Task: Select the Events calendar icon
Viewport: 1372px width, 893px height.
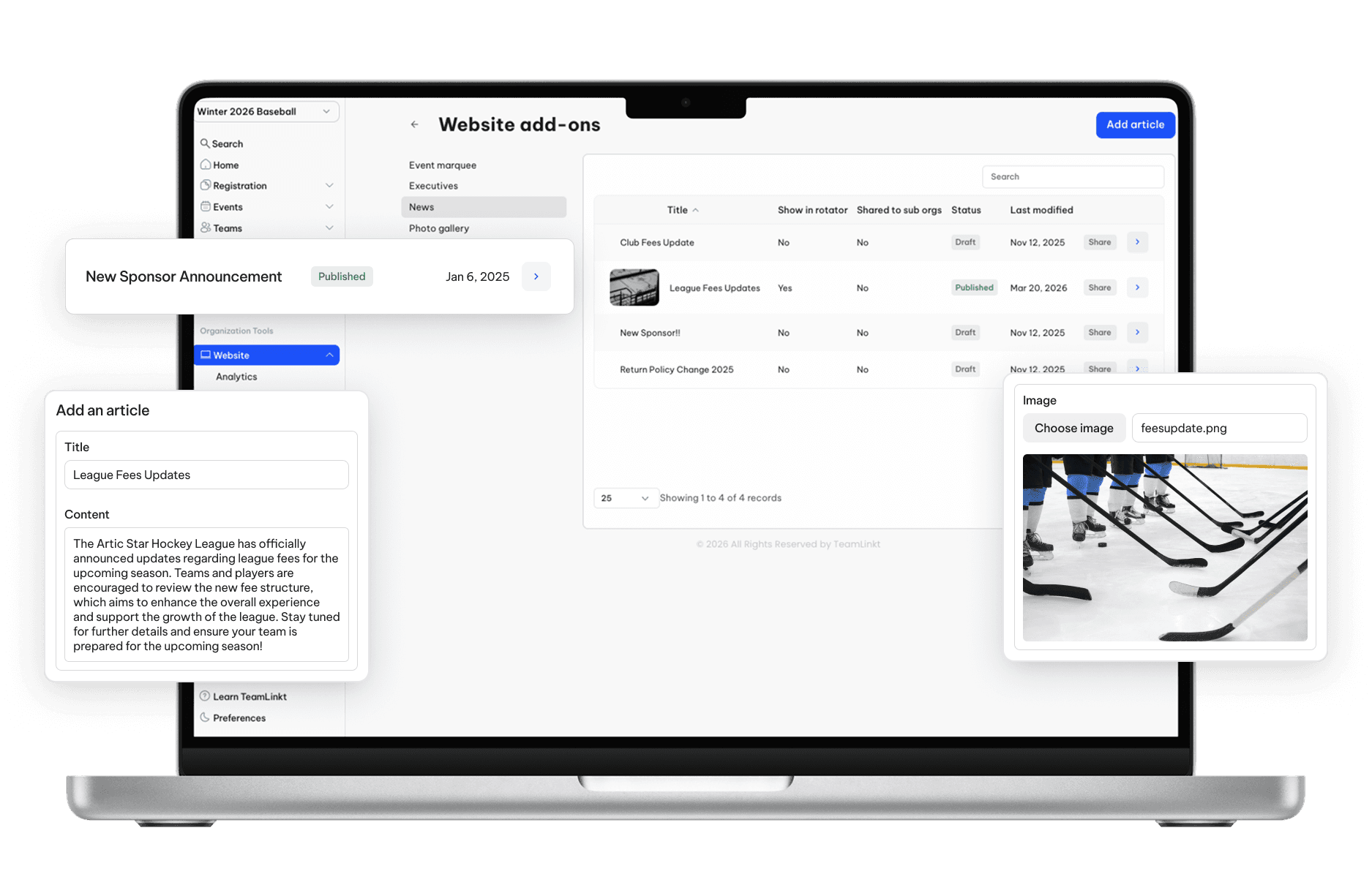Action: [206, 207]
